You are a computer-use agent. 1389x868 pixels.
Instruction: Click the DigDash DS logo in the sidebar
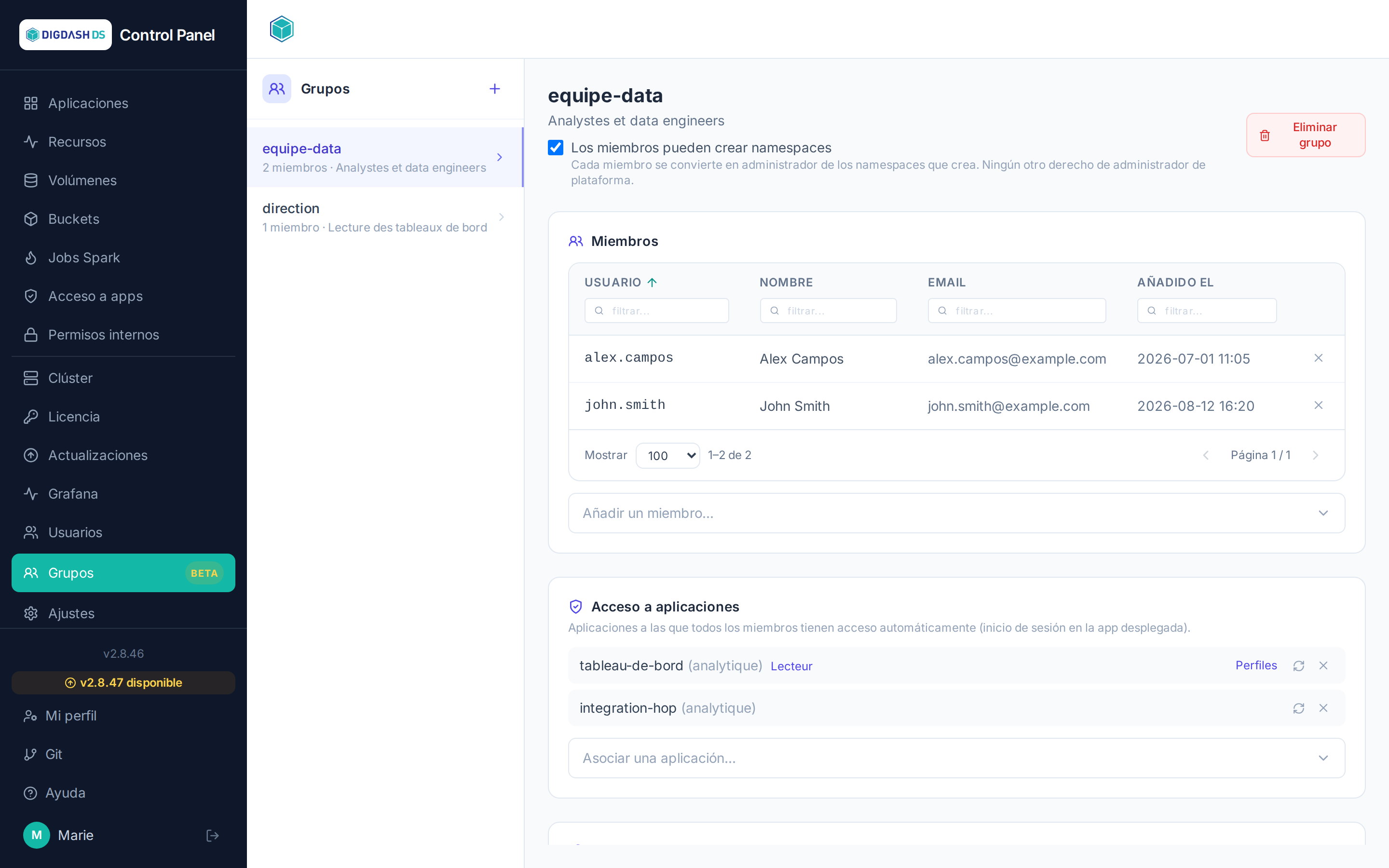click(66, 35)
